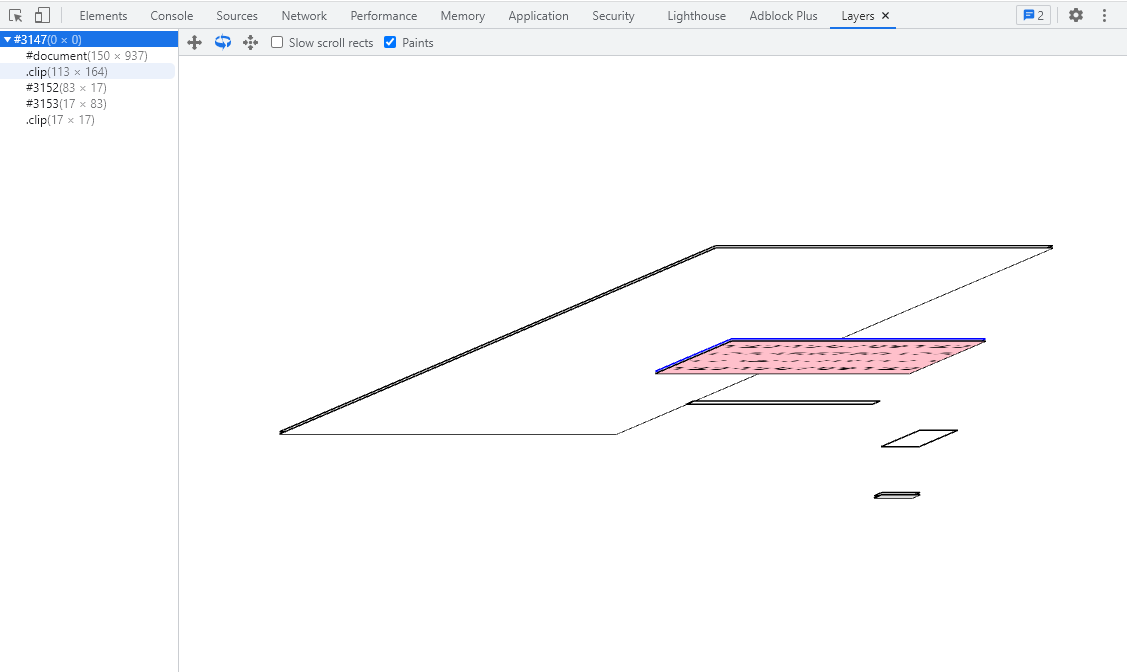Select the Rotate mode tool
Screen dimensions: 1127x672
click(x=223, y=42)
